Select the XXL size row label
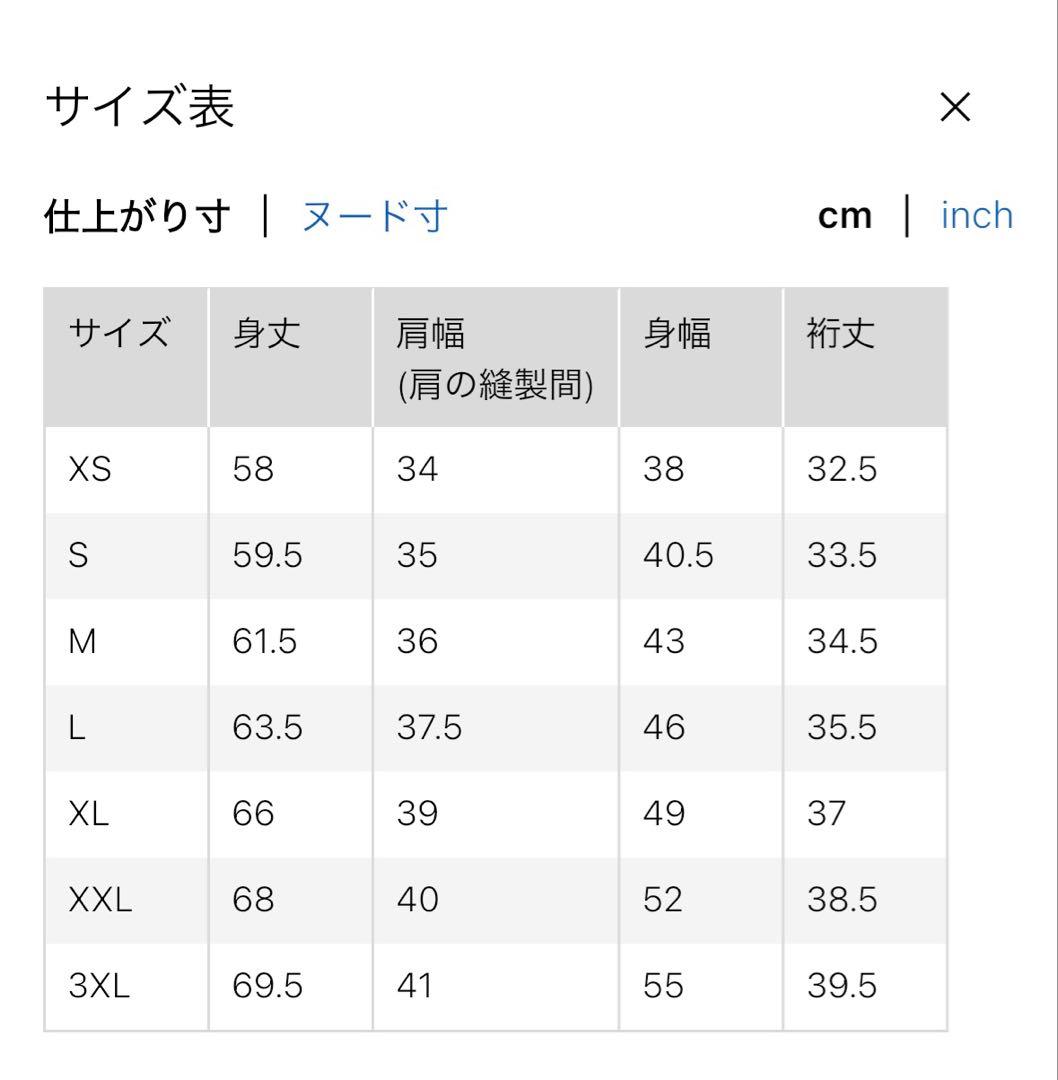 coord(100,900)
